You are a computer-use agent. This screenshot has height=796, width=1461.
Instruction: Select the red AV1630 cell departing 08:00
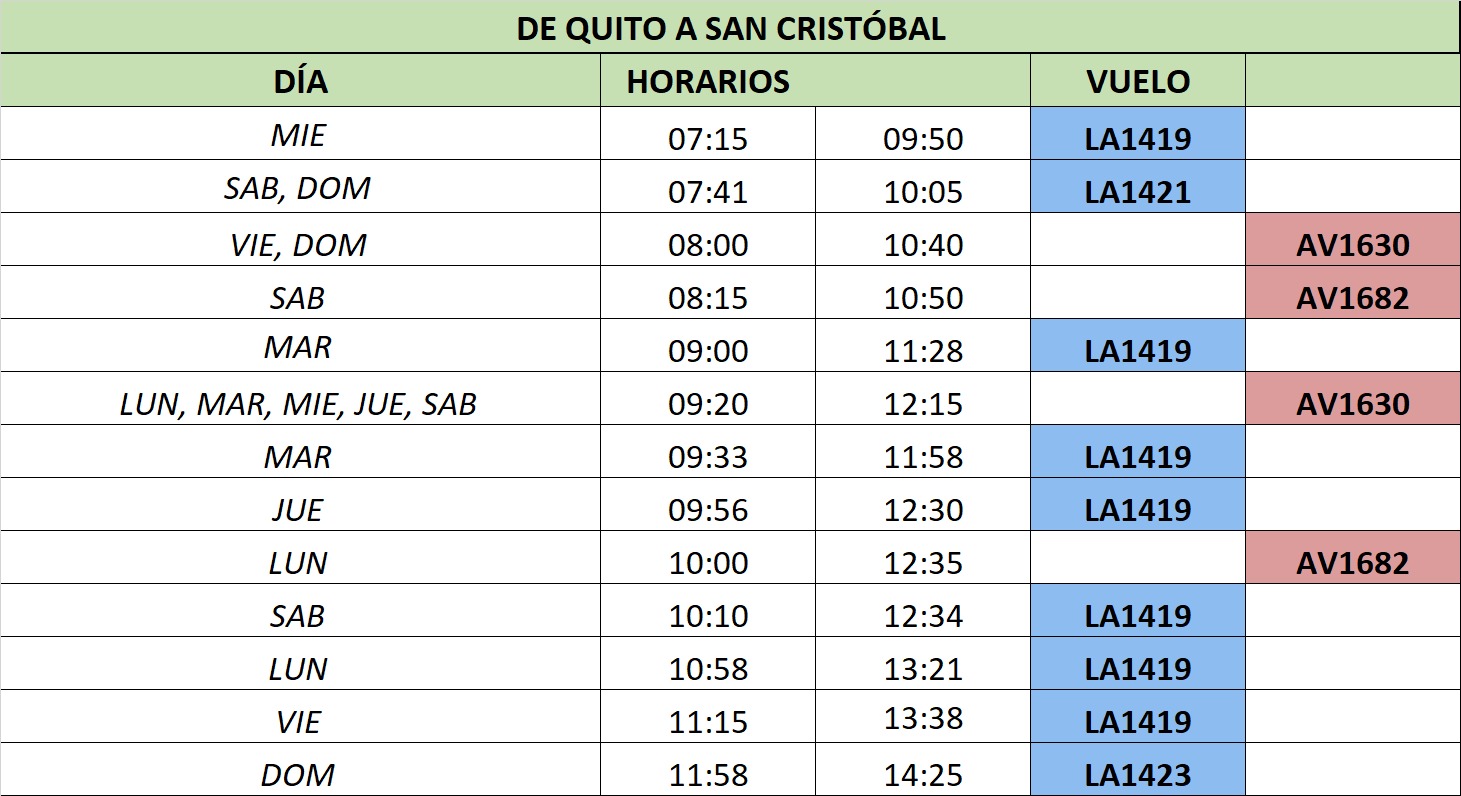[x=1352, y=244]
